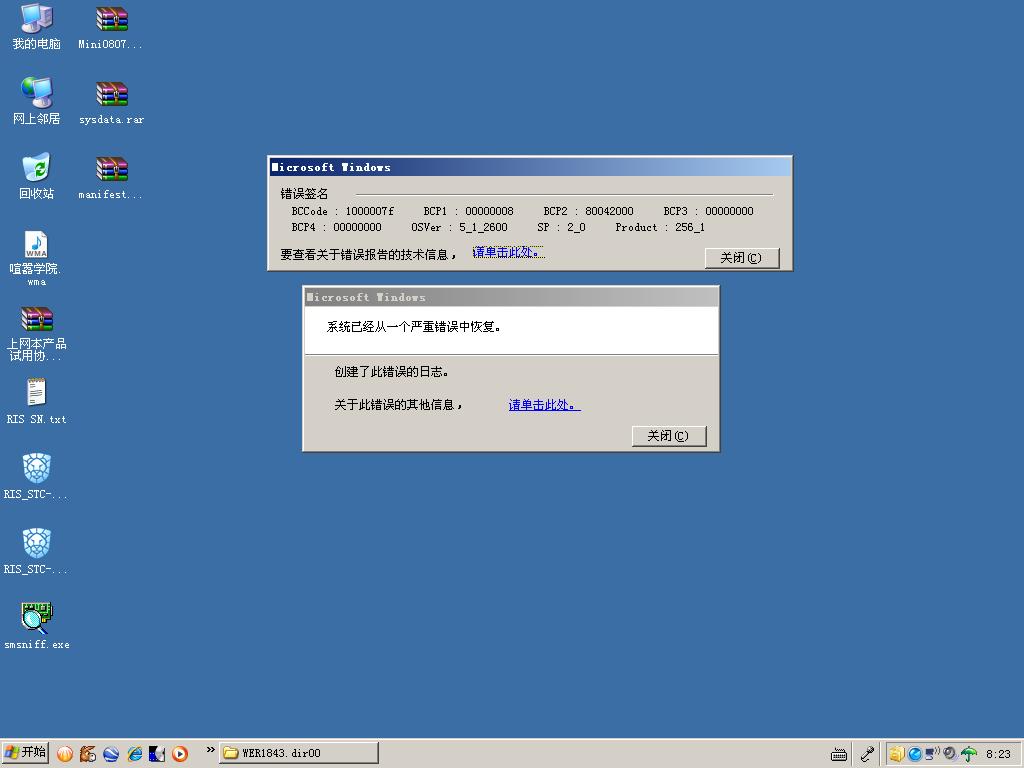Click the 错误签名 group label
1024x768 pixels.
pyautogui.click(x=304, y=194)
